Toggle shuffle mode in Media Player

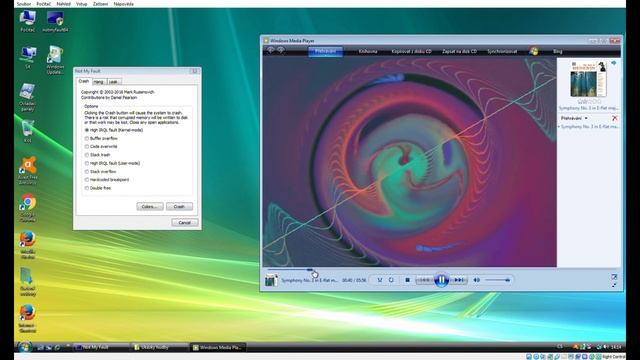(x=380, y=280)
